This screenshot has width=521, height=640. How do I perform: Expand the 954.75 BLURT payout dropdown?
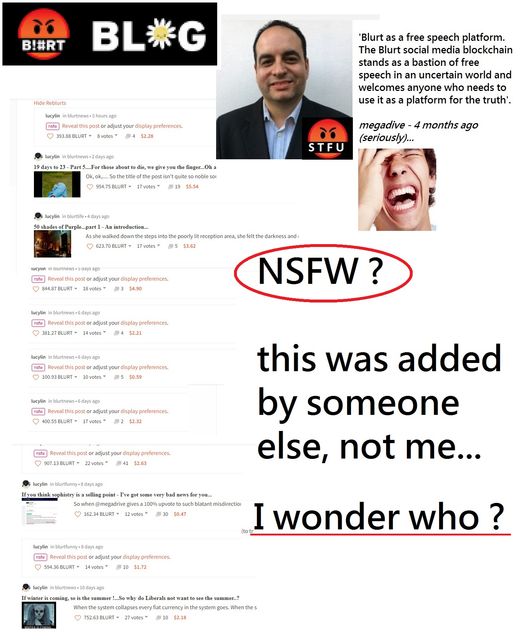point(130,187)
